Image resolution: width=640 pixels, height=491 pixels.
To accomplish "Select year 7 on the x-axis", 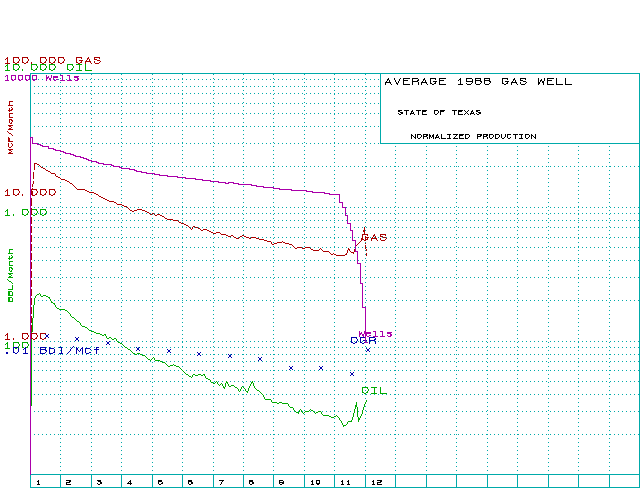I will tap(221, 482).
